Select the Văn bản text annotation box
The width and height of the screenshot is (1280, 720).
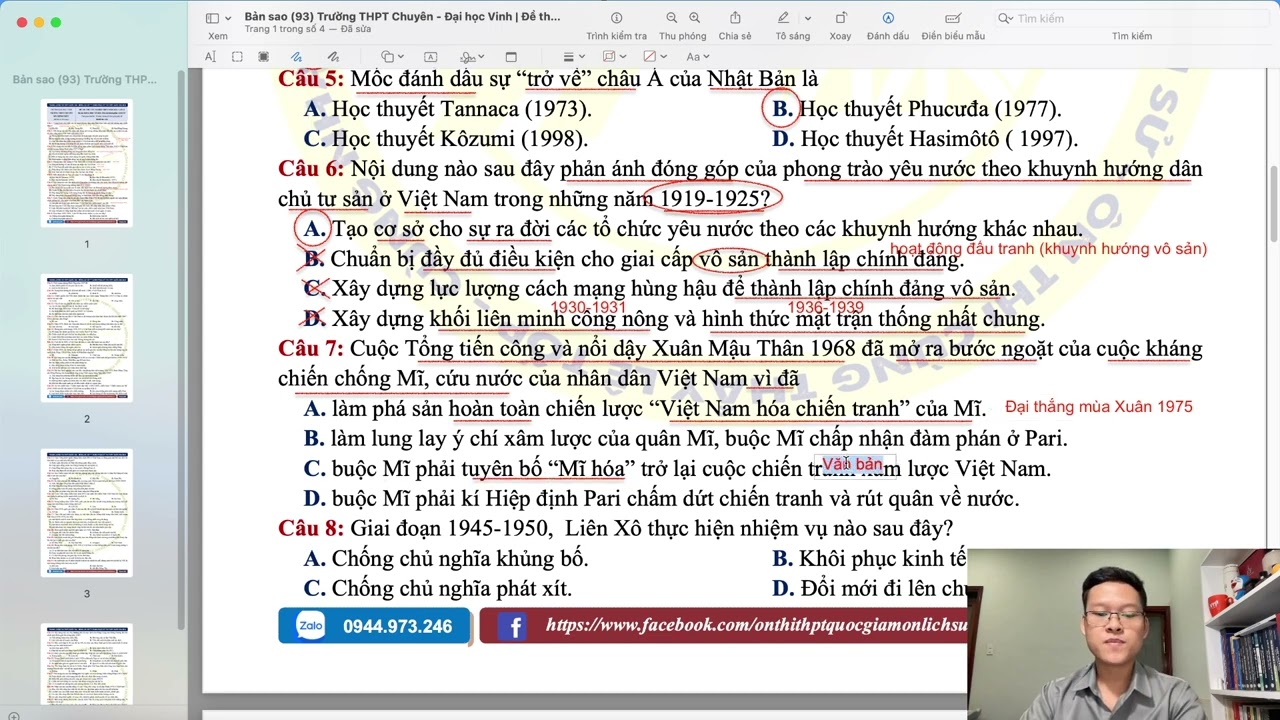(x=853, y=465)
